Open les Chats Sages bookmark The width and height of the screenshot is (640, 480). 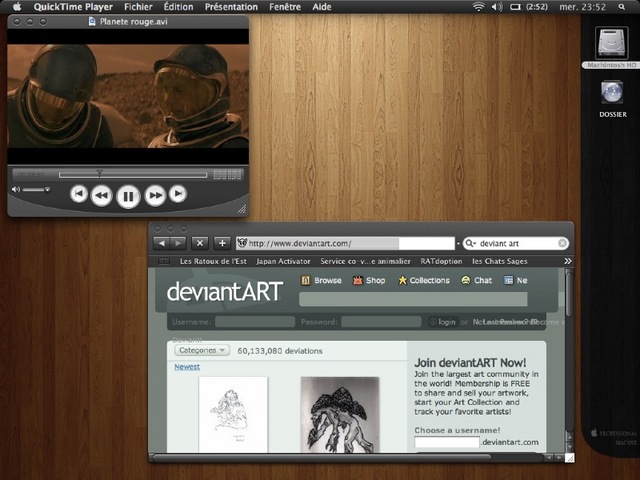[500, 261]
